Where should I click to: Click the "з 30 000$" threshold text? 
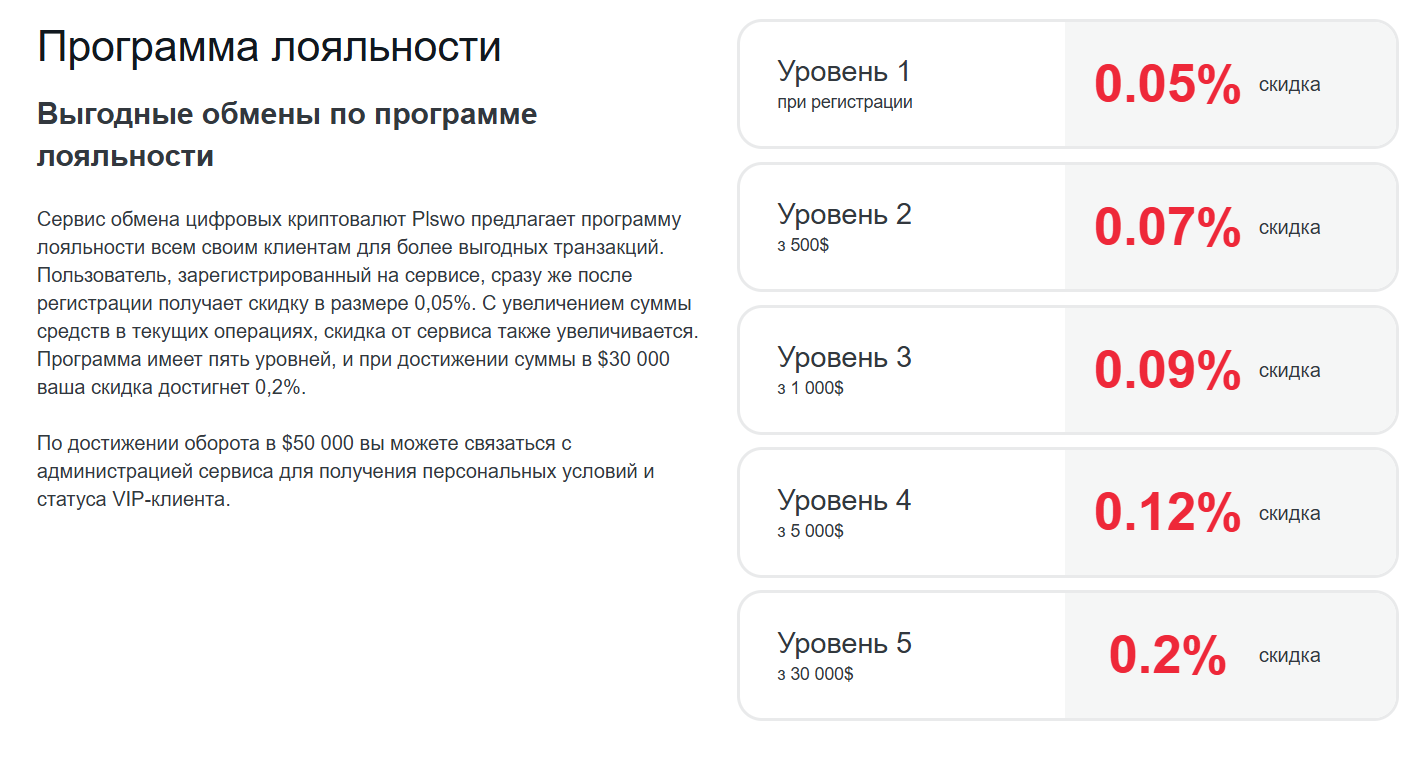coord(815,674)
